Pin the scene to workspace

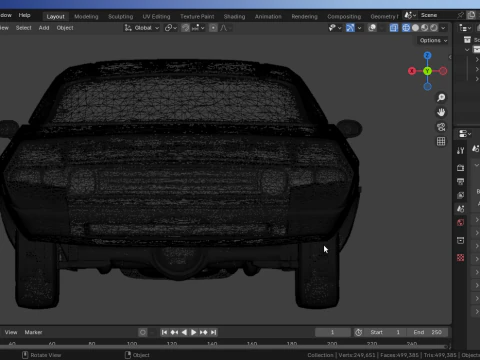(460, 15)
